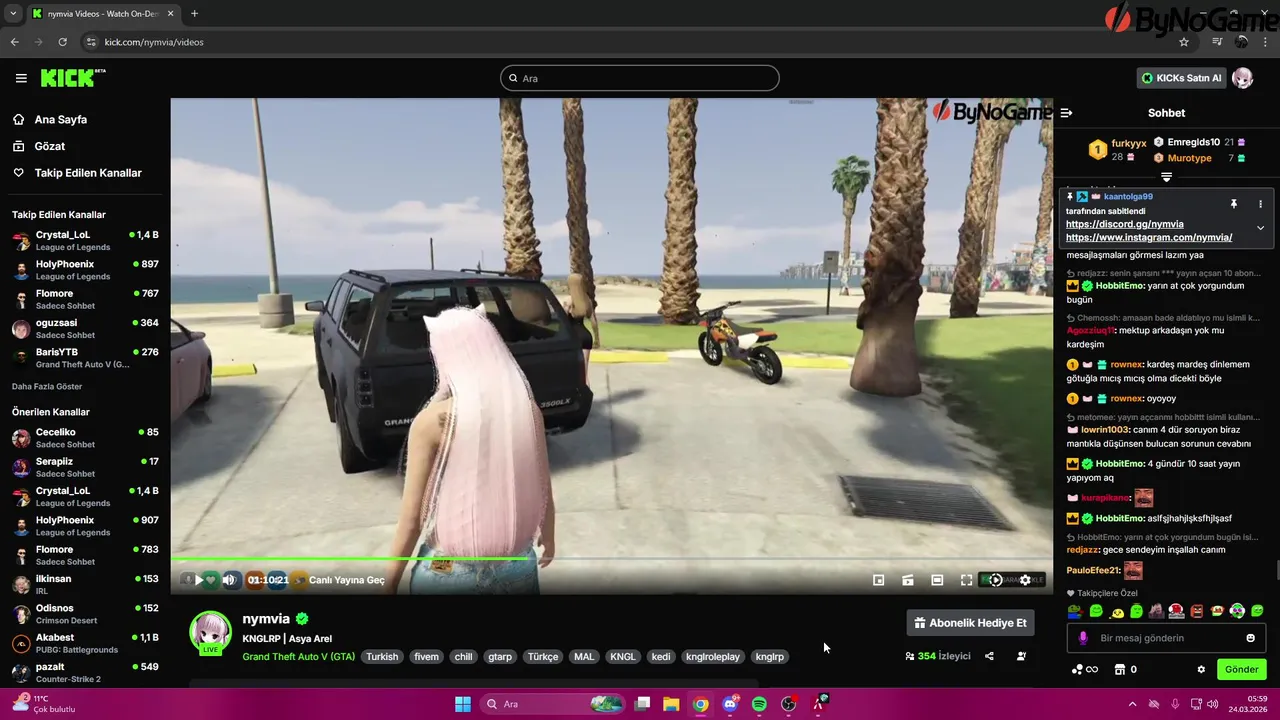Expand Daha Fazla Göster in sidebar
This screenshot has width=1280, height=720.
coord(47,387)
